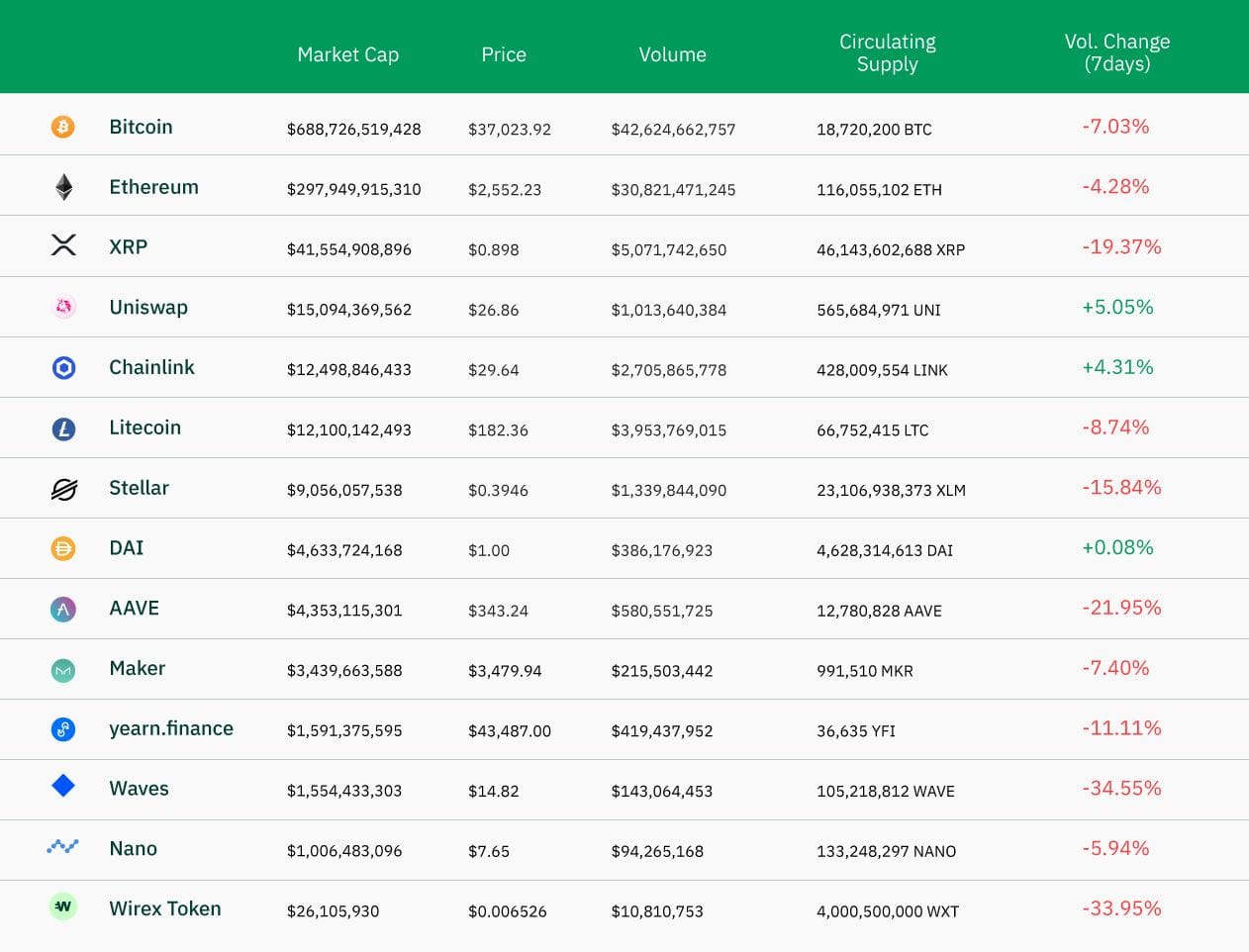The height and width of the screenshot is (952, 1249).
Task: Sort by the Price column header
Action: [504, 54]
